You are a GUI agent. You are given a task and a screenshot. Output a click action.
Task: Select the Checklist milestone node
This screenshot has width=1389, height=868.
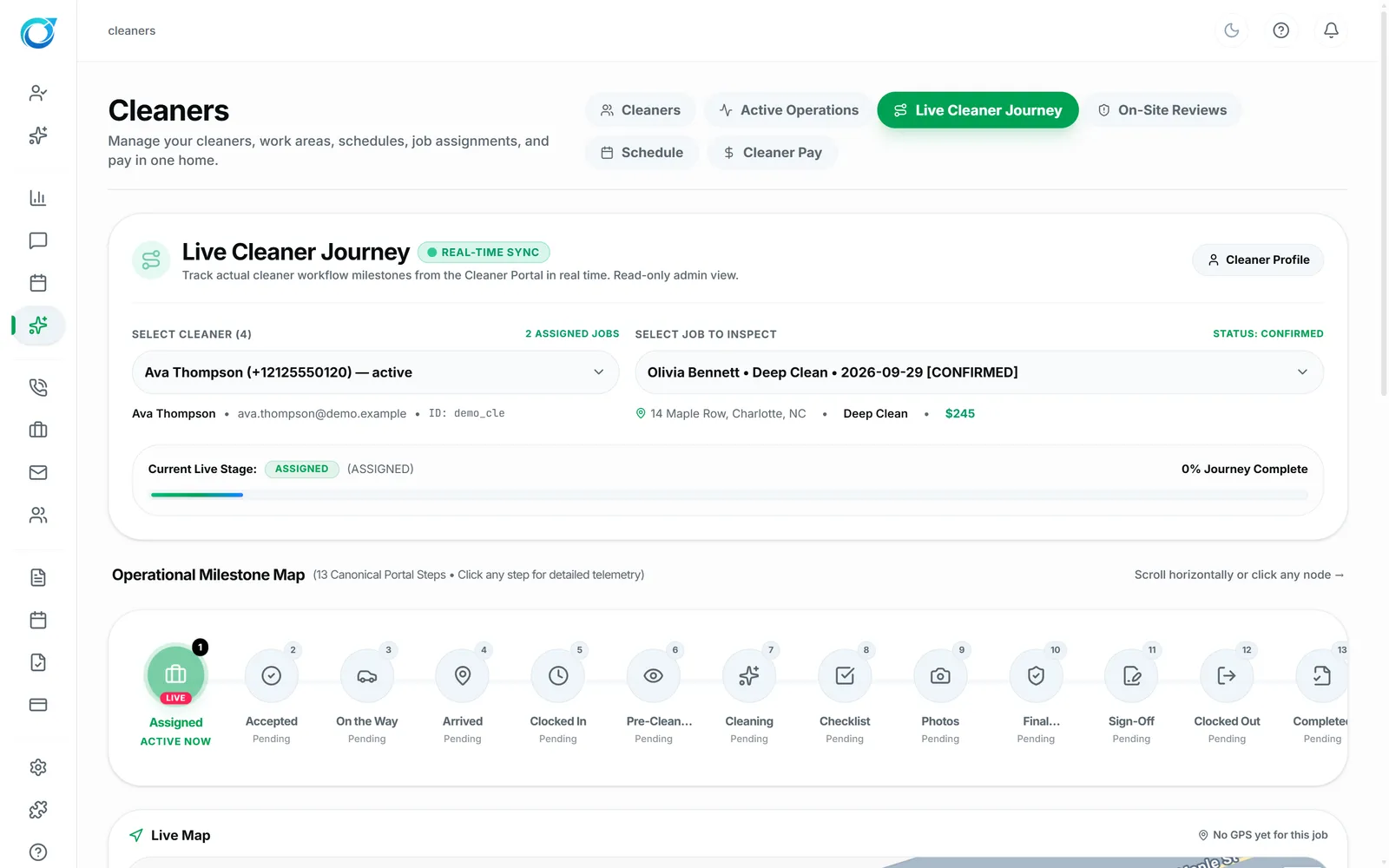pos(845,675)
